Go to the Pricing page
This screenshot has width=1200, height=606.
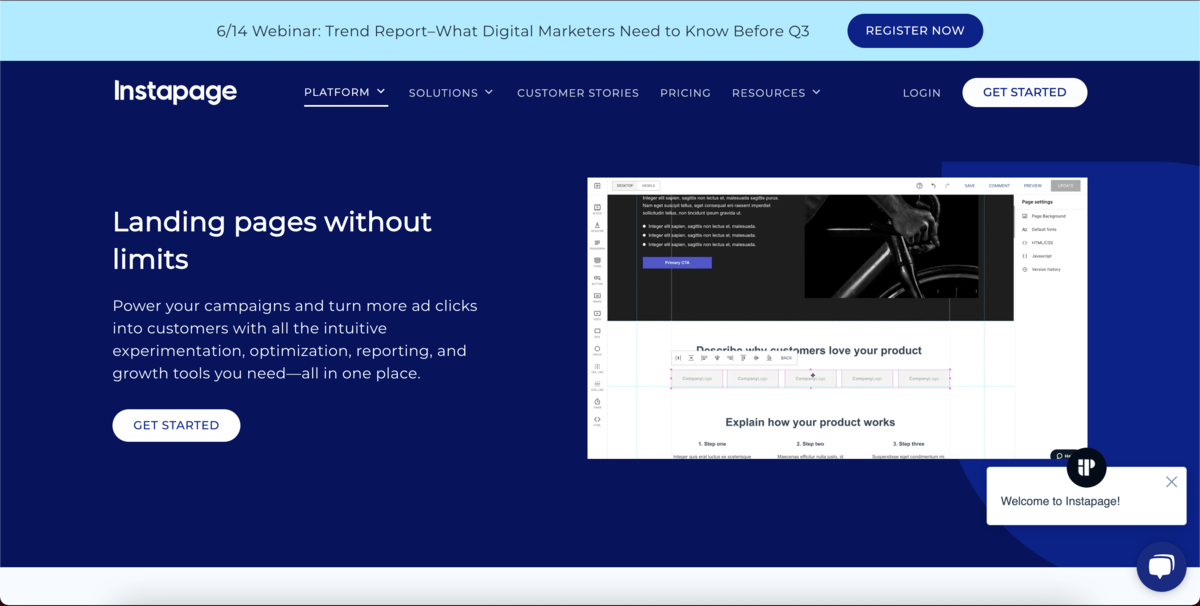(x=685, y=93)
